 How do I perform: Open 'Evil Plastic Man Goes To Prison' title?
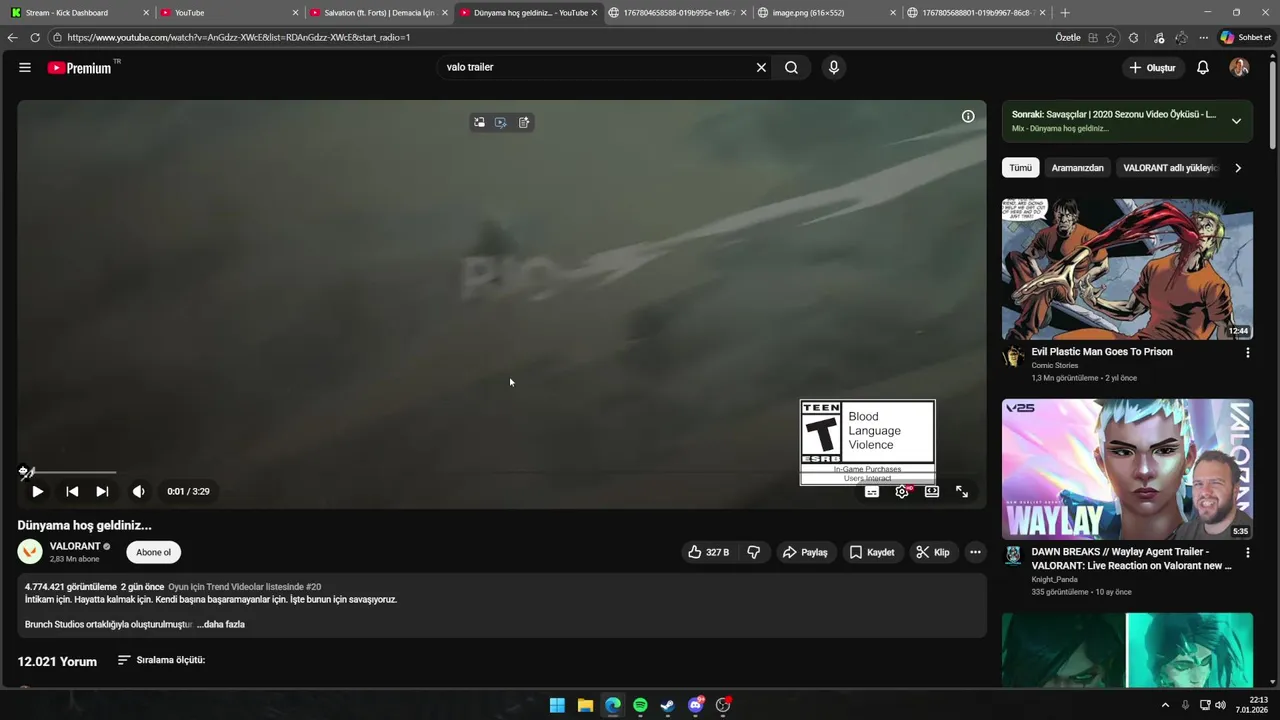pos(1102,352)
